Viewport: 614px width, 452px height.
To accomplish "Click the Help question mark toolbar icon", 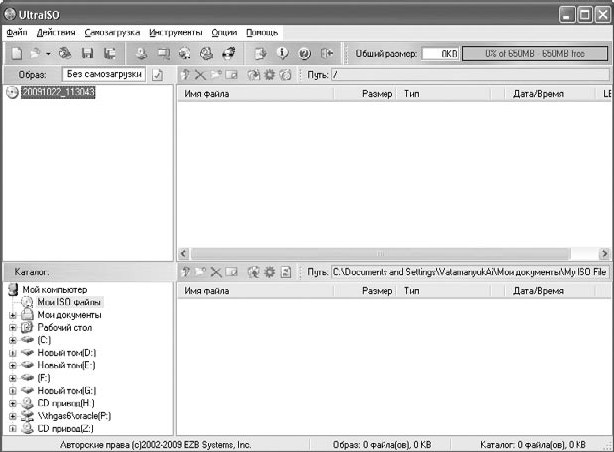I will 304,53.
